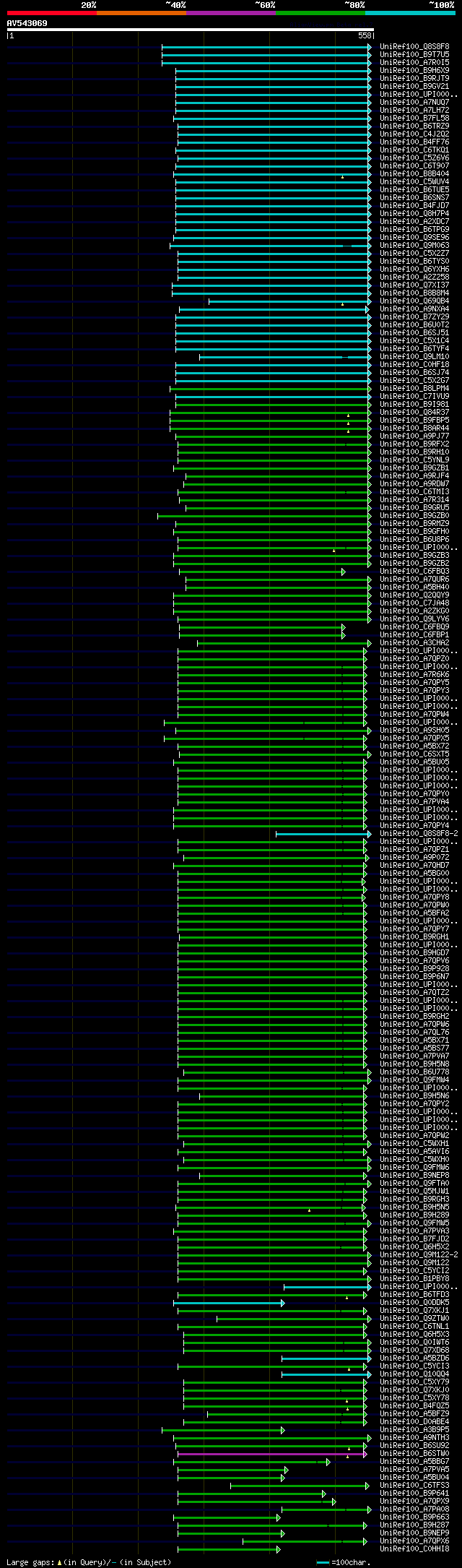
Task: Select hit label UniRef100_A7LH72
Action: (414, 110)
